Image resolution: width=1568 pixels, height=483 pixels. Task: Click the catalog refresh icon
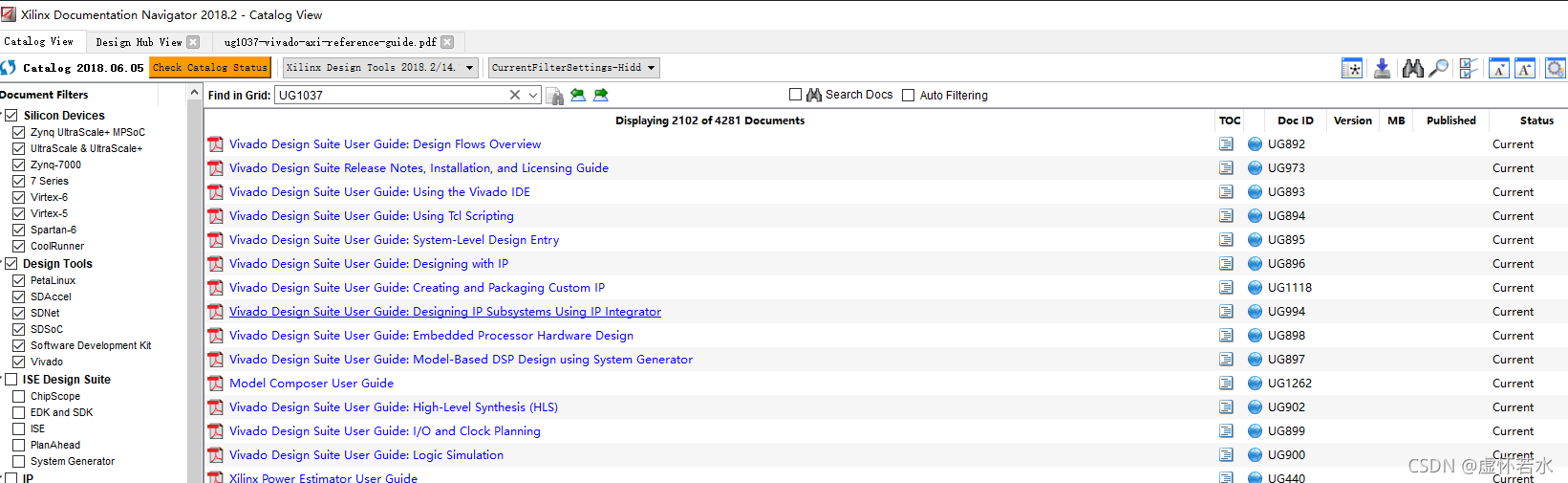[x=8, y=68]
